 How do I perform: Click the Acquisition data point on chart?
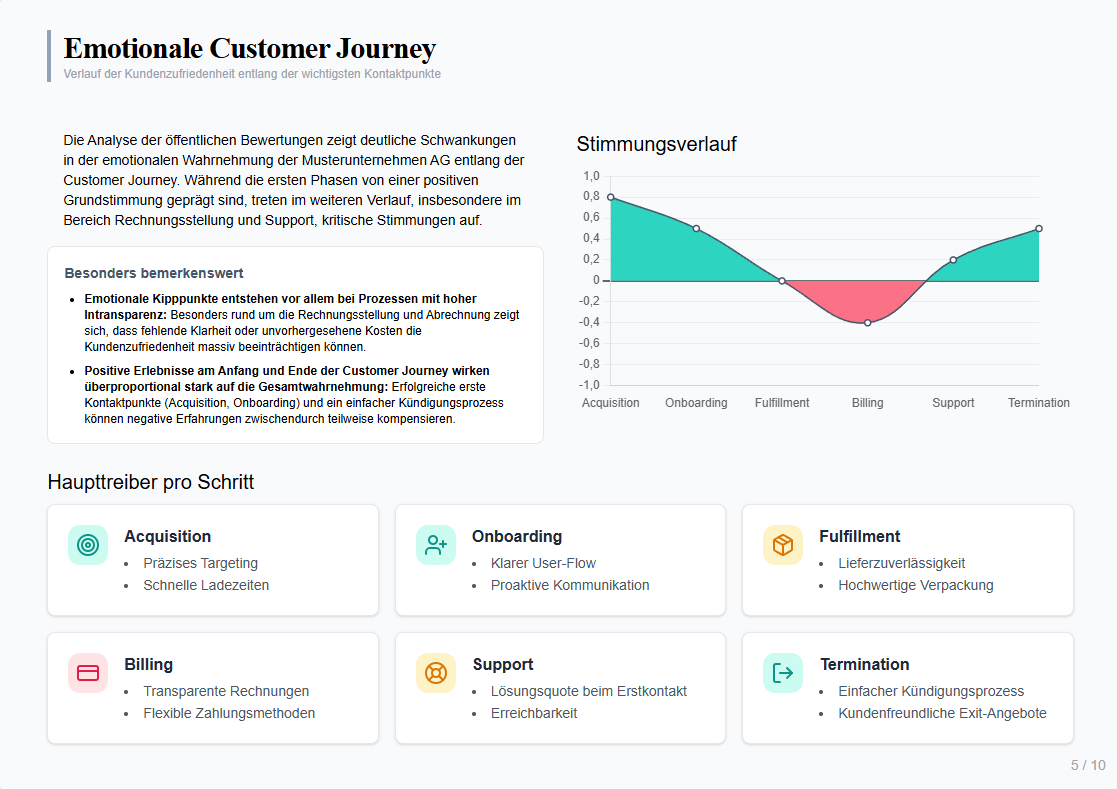coord(611,197)
